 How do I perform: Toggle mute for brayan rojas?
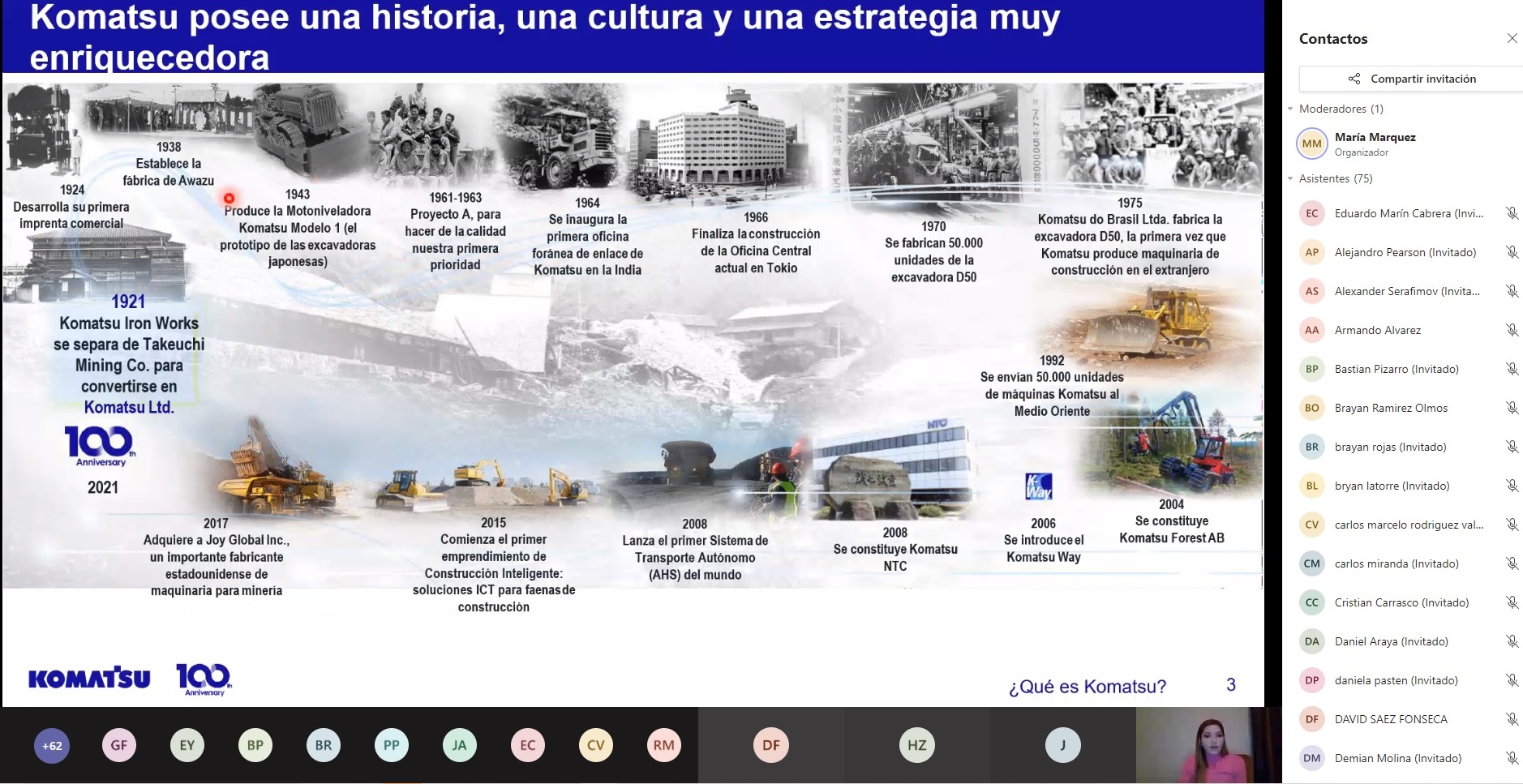click(x=1512, y=447)
